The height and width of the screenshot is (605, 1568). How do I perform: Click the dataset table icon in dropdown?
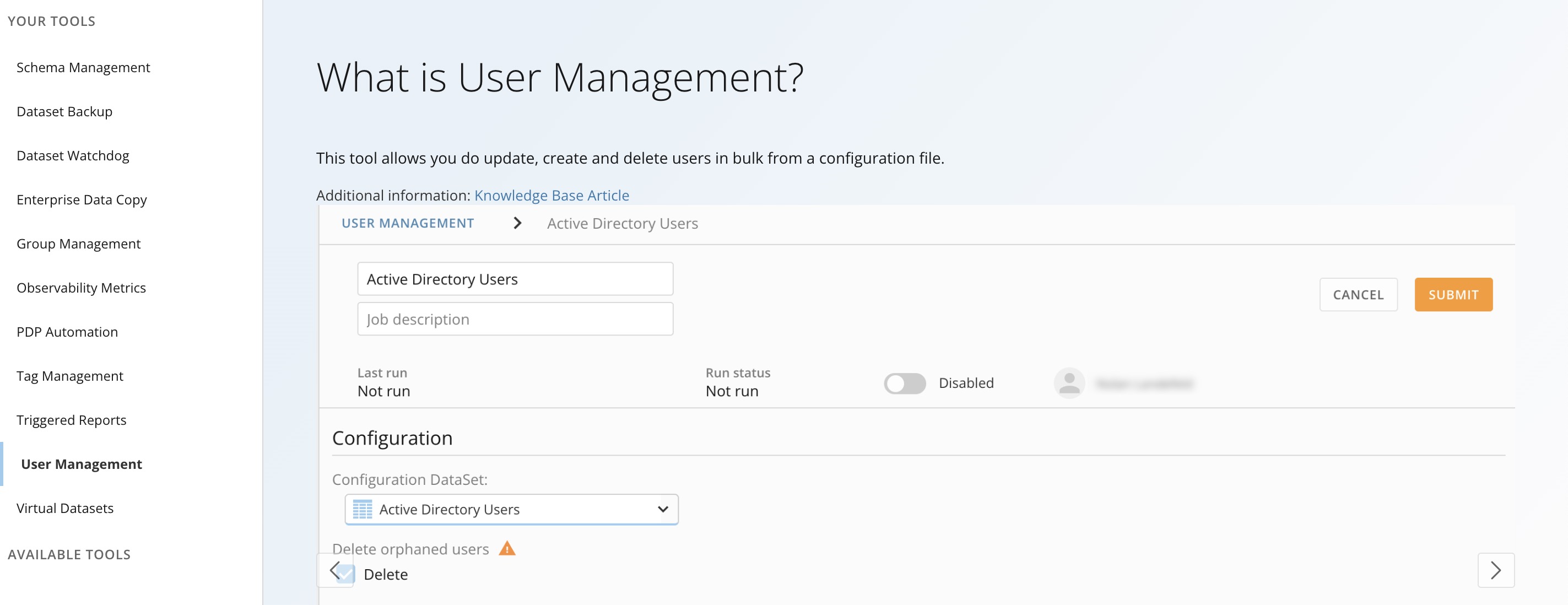coord(363,510)
